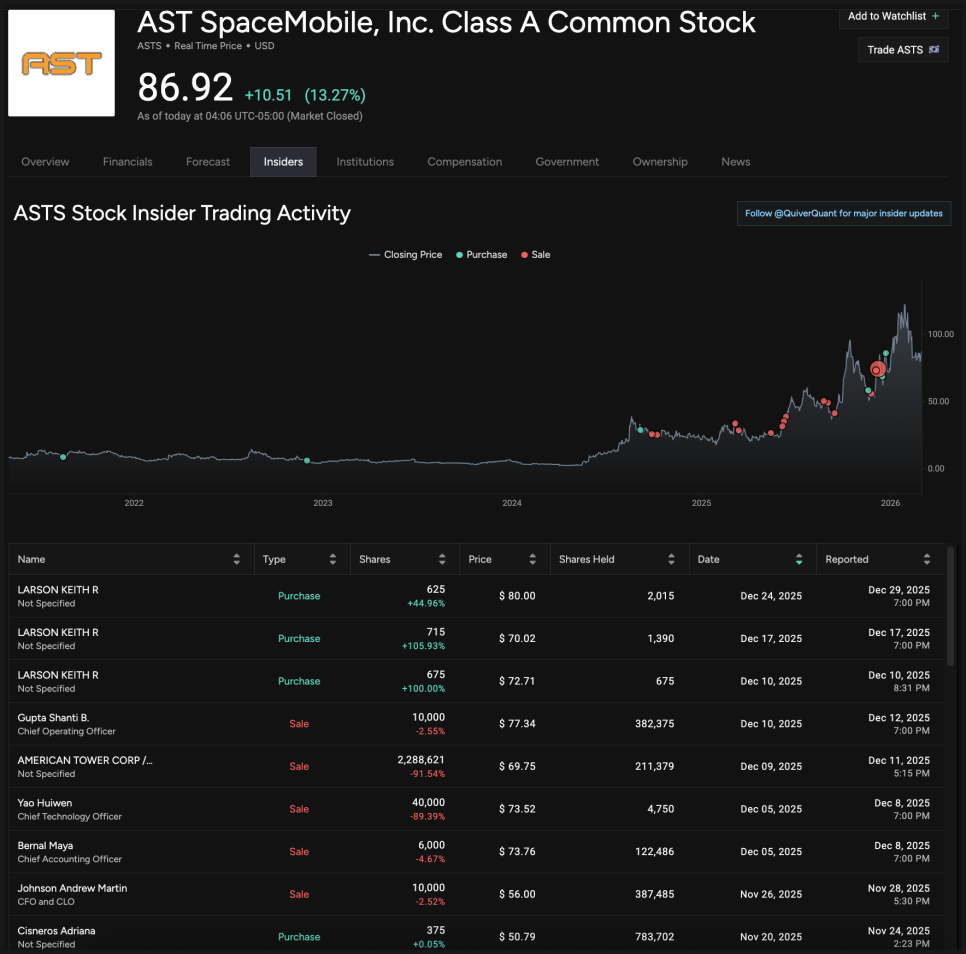The height and width of the screenshot is (954, 966).
Task: Toggle Purchase markers in chart legend
Action: tap(481, 255)
